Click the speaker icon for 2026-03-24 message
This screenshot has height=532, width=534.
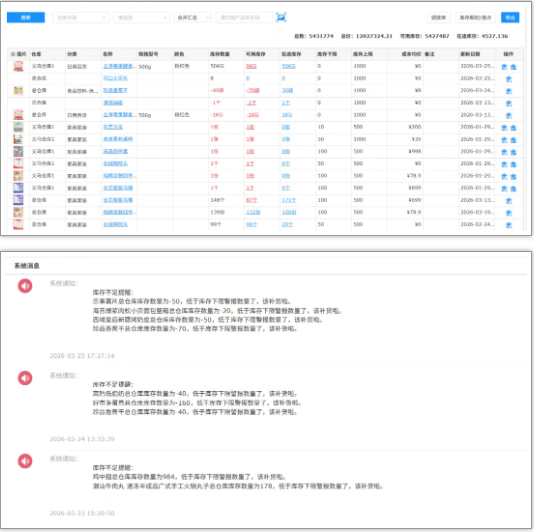(x=25, y=378)
